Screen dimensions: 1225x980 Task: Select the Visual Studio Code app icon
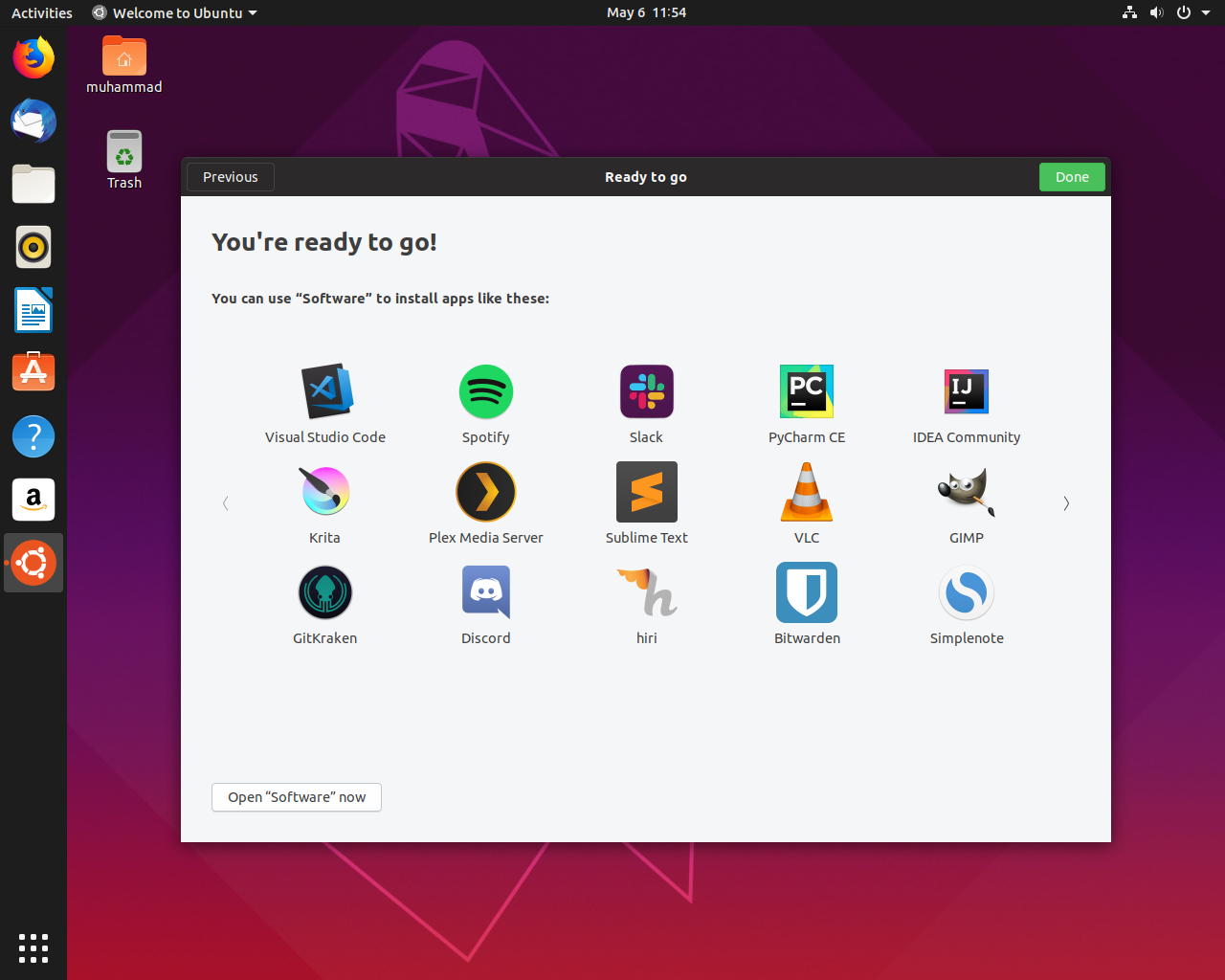[325, 391]
